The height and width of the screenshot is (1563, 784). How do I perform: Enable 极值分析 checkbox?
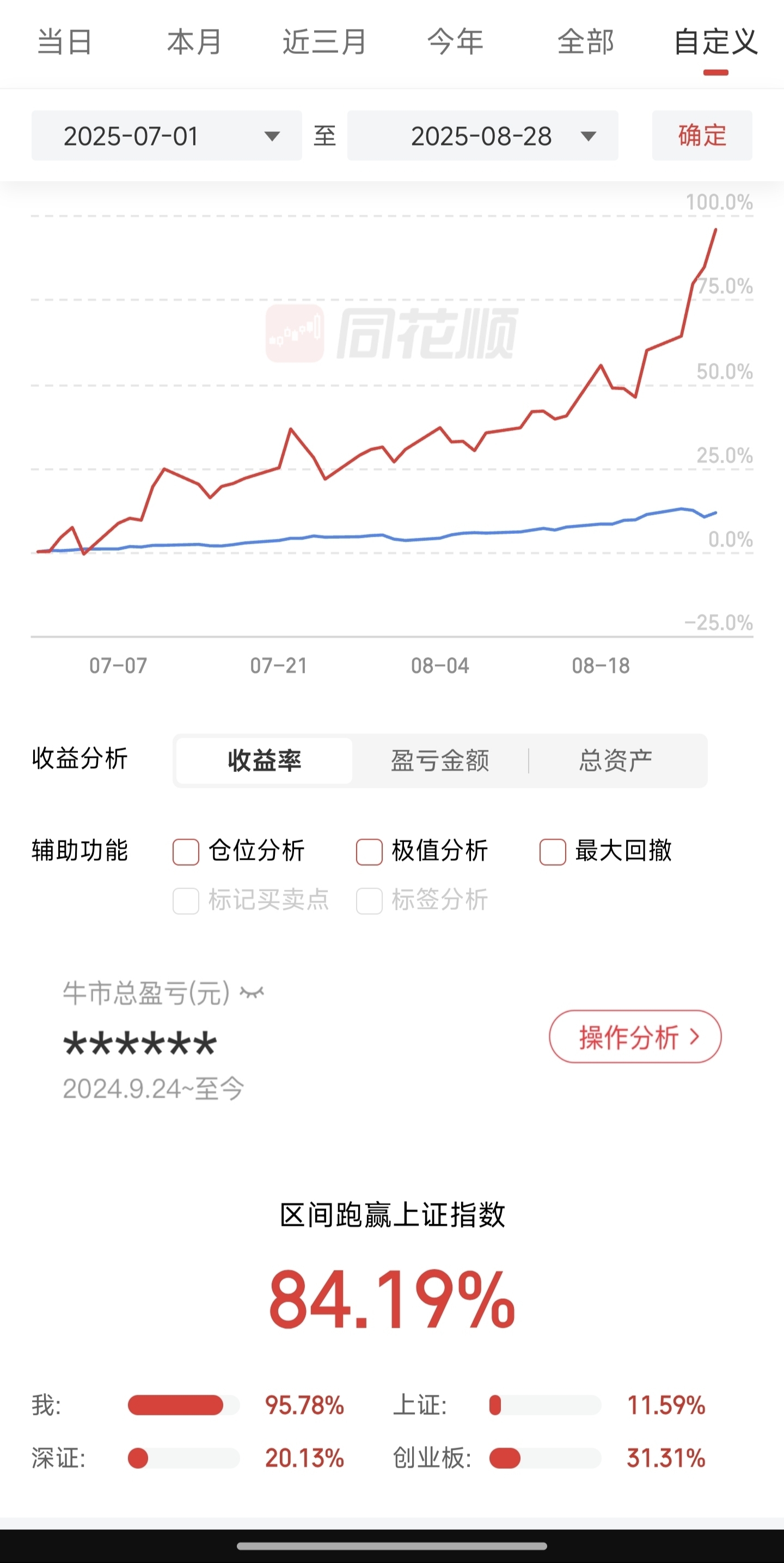(x=369, y=852)
